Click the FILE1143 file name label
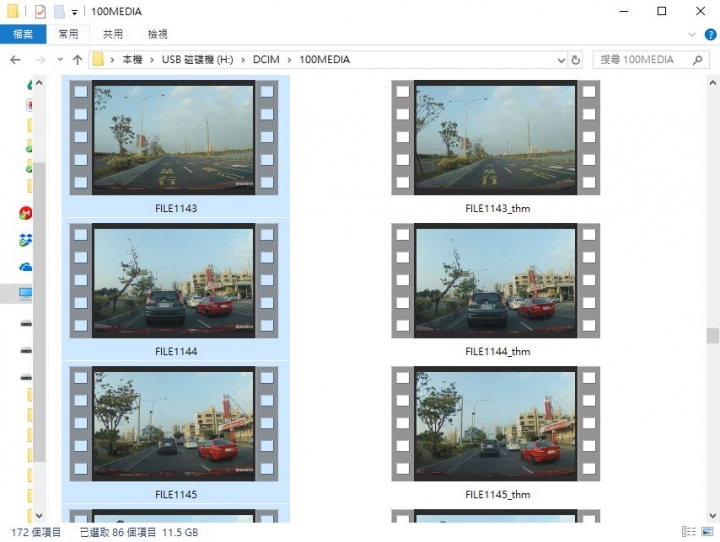The height and width of the screenshot is (542, 720). click(x=176, y=209)
